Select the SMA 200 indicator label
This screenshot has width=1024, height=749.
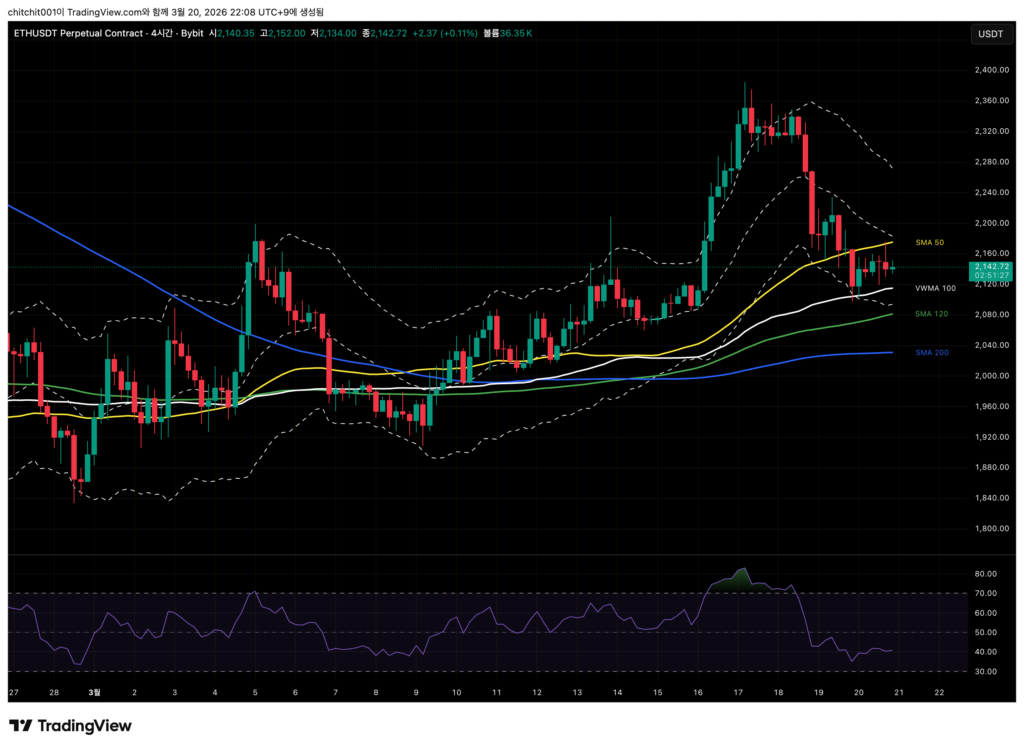tap(931, 353)
